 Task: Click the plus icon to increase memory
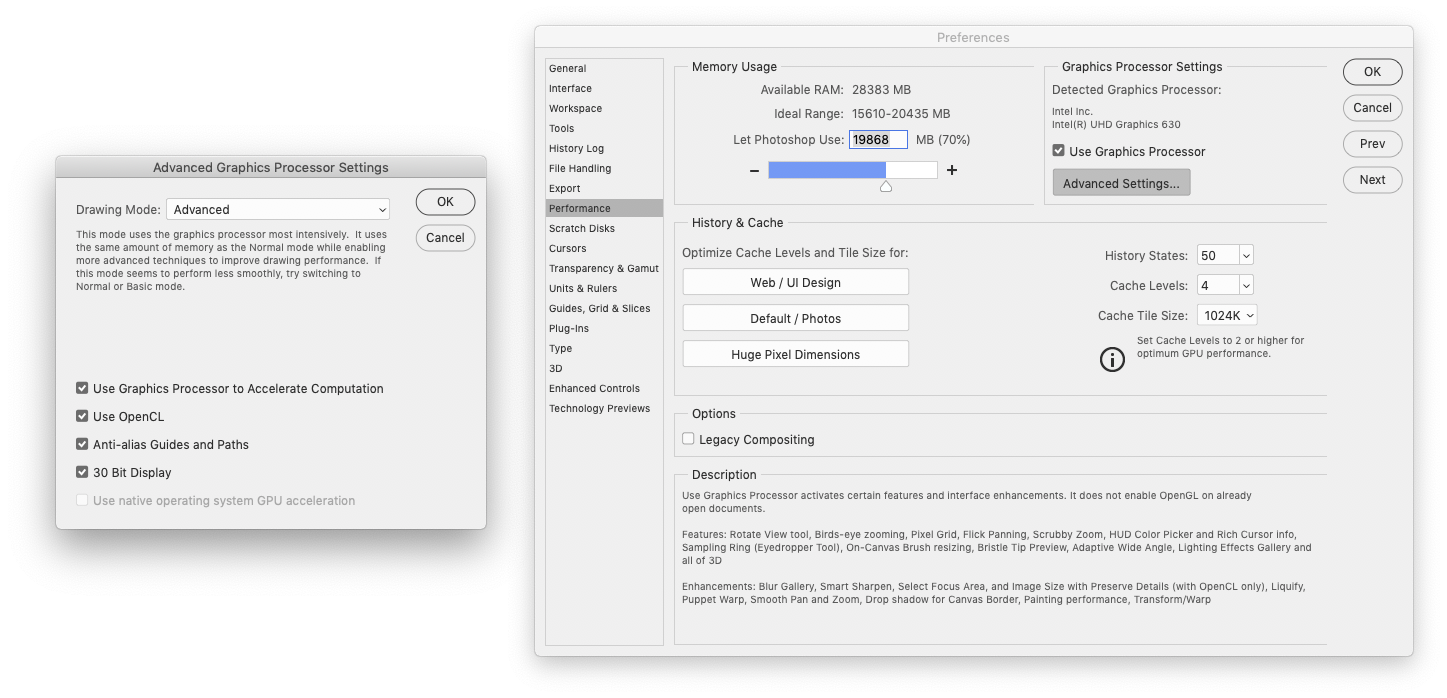[952, 171]
